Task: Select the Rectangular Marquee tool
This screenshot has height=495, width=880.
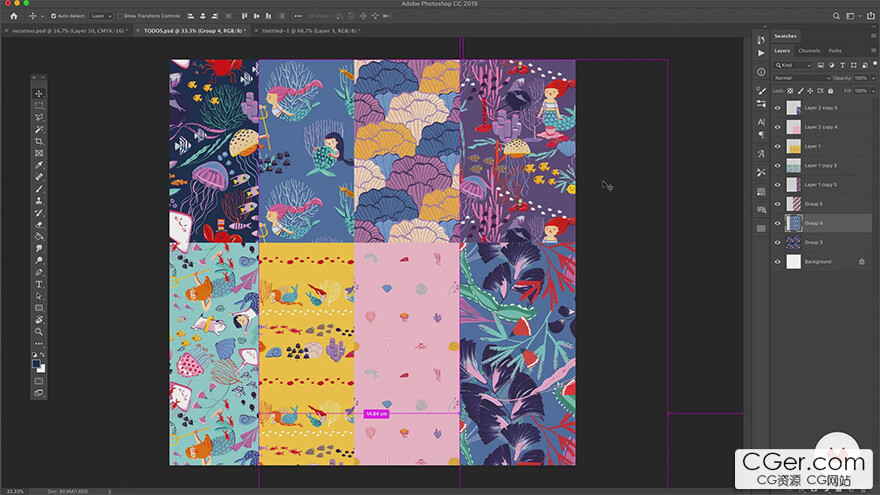Action: click(39, 106)
